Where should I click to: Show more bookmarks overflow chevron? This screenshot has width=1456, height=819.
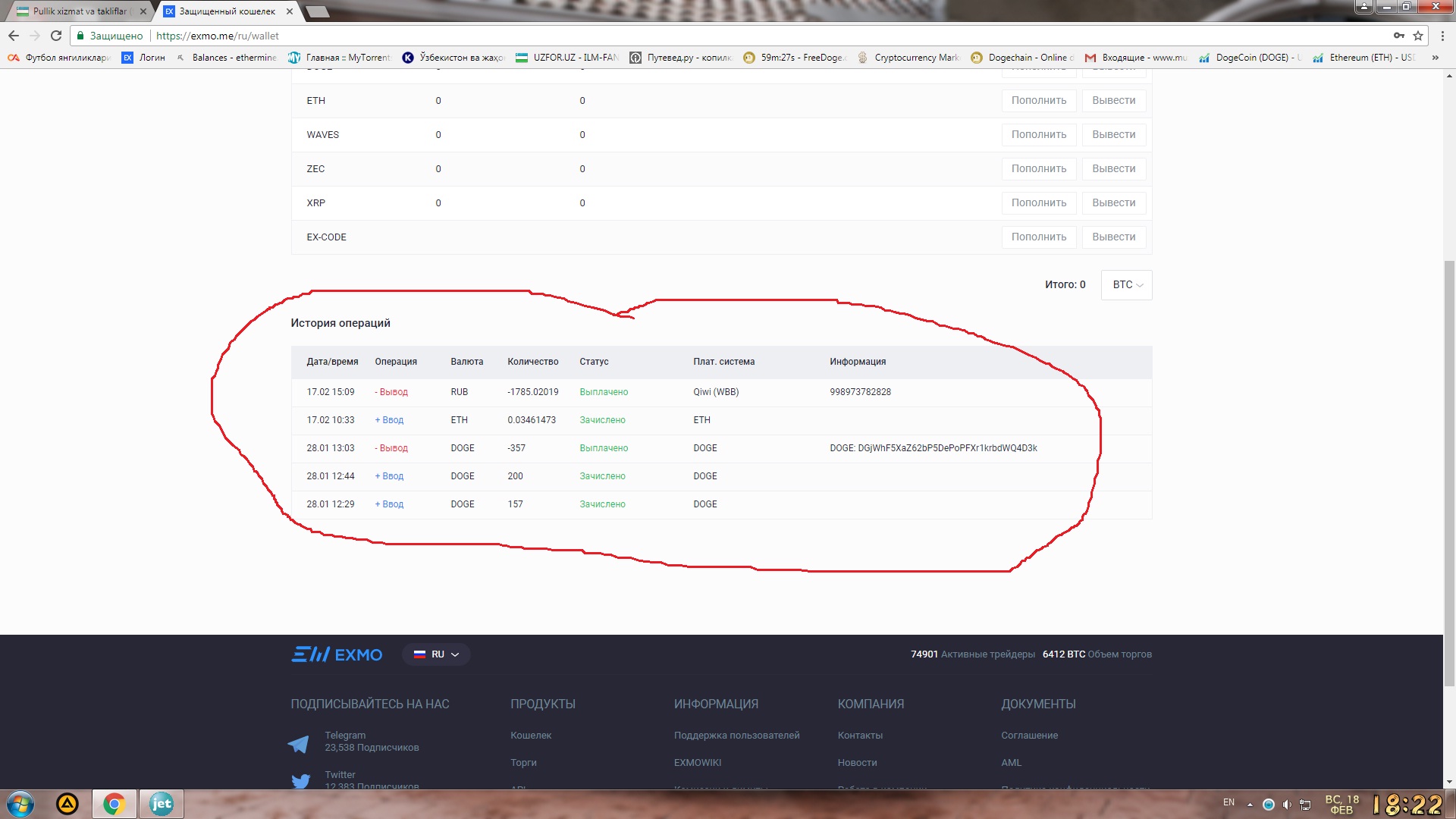[x=1435, y=58]
